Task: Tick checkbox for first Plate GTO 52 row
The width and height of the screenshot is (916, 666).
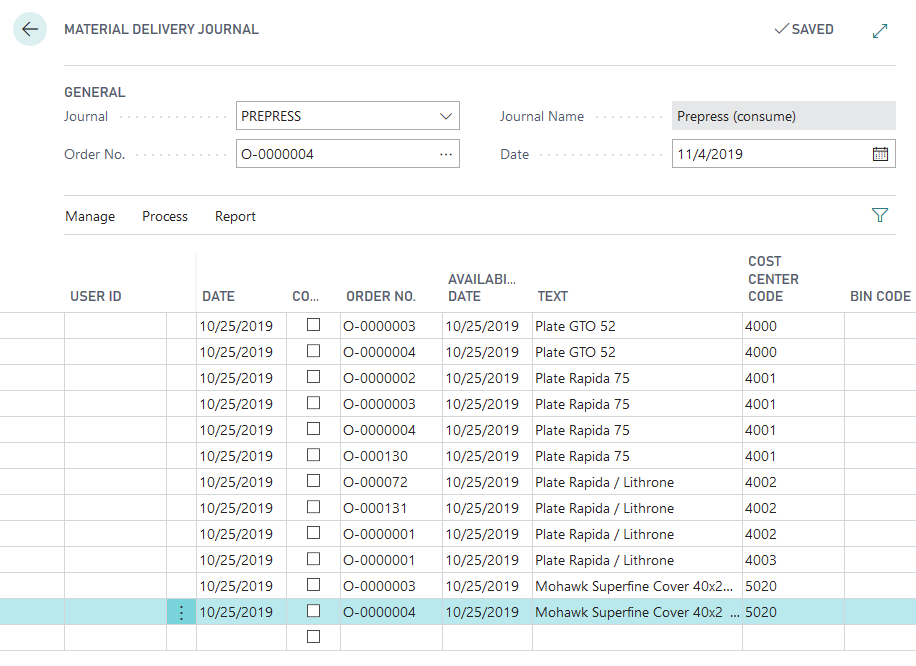Action: point(313,325)
